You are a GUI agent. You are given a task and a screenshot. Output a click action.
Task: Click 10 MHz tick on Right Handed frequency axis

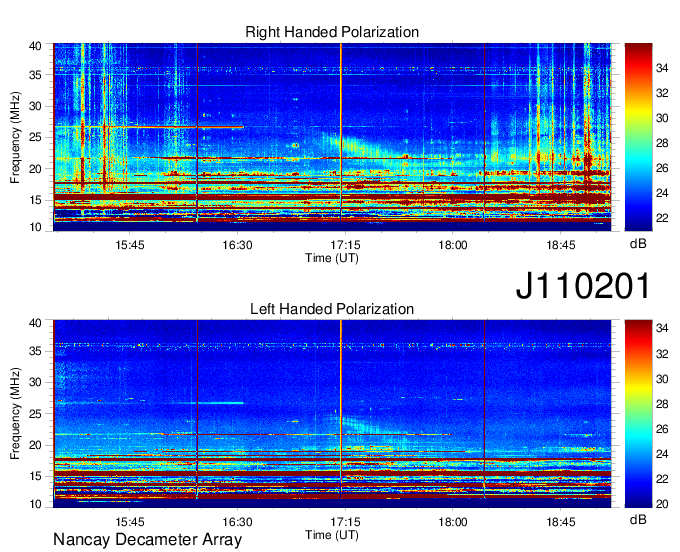tap(35, 227)
